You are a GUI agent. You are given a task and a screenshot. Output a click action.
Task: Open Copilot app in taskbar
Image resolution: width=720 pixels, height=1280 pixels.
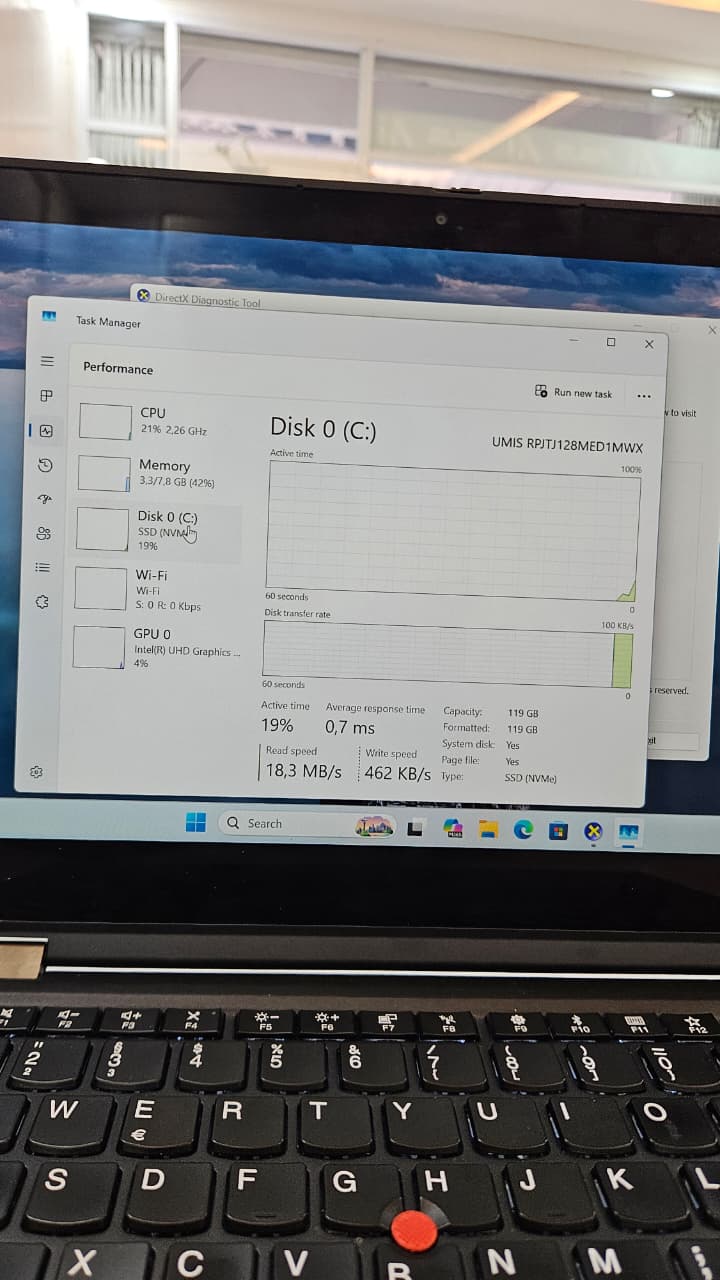click(x=453, y=829)
